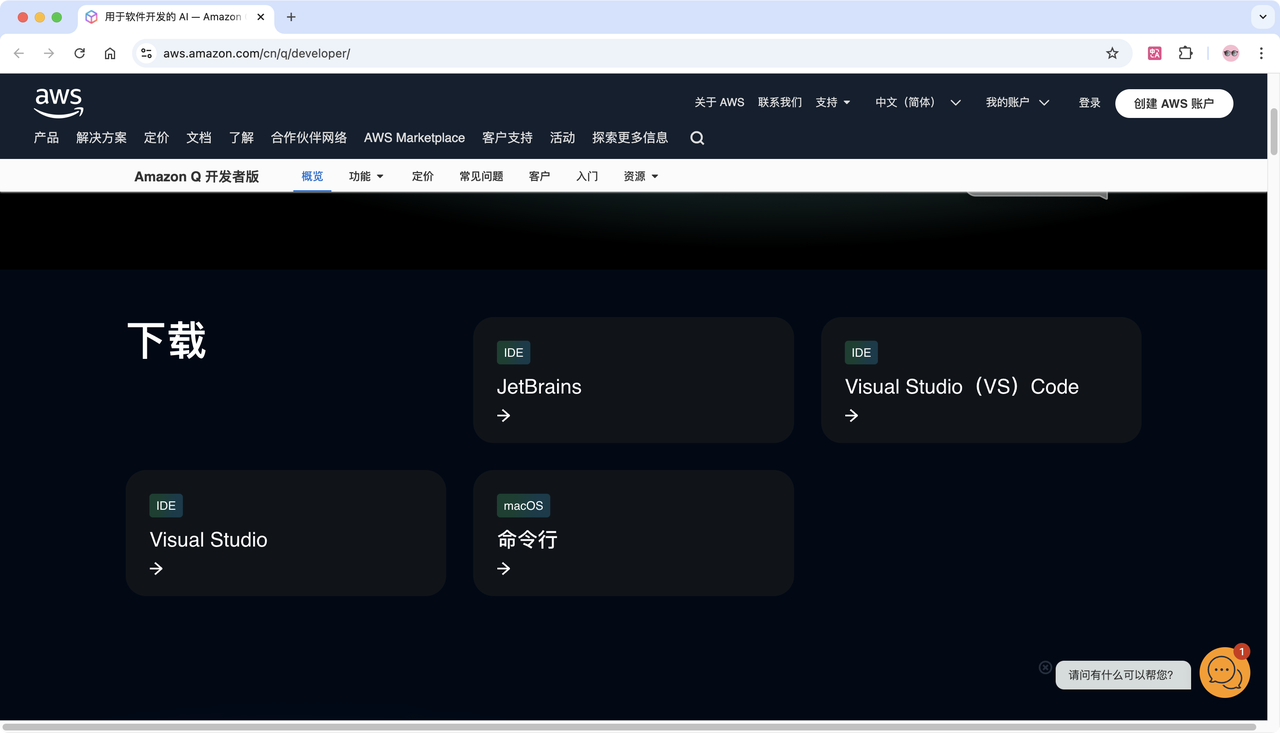Click the horizontal page scrollbar
Viewport: 1280px width, 733px height.
pyautogui.click(x=627, y=727)
